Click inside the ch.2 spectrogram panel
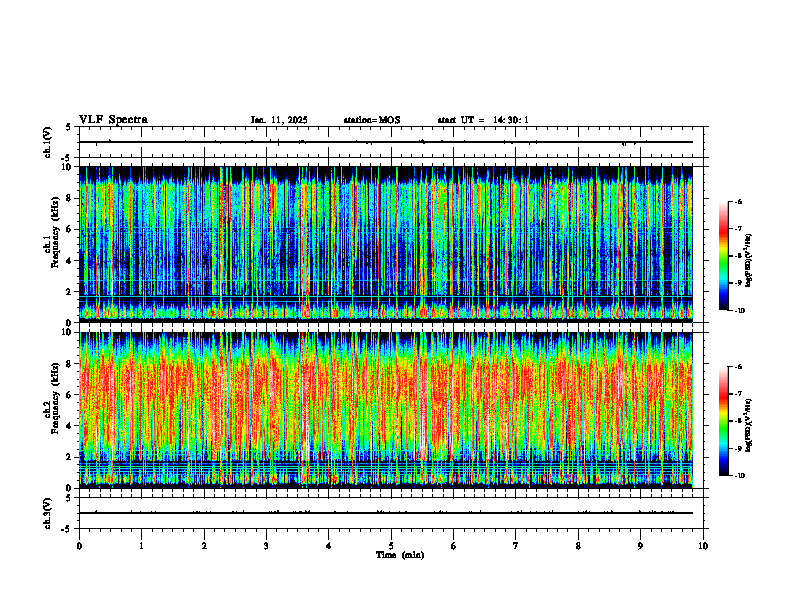 (x=386, y=410)
